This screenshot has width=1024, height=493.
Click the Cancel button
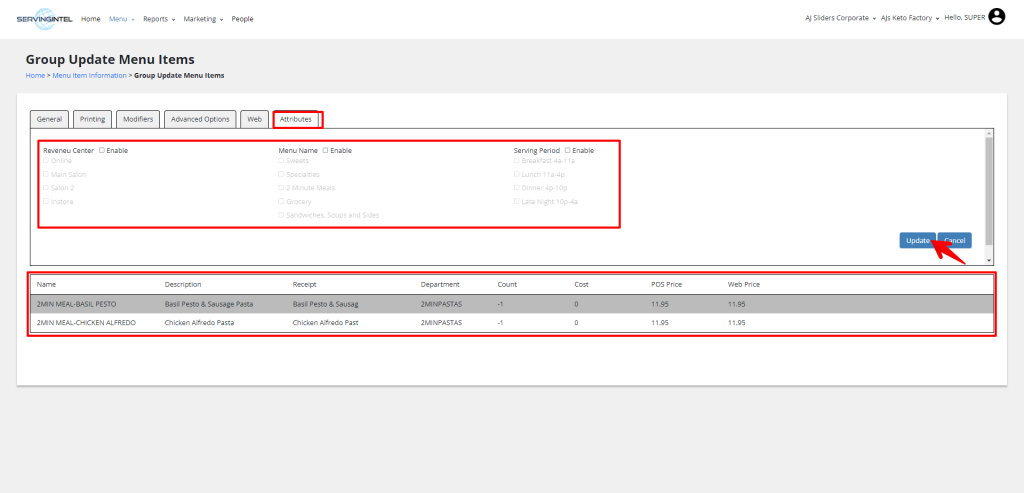(955, 240)
